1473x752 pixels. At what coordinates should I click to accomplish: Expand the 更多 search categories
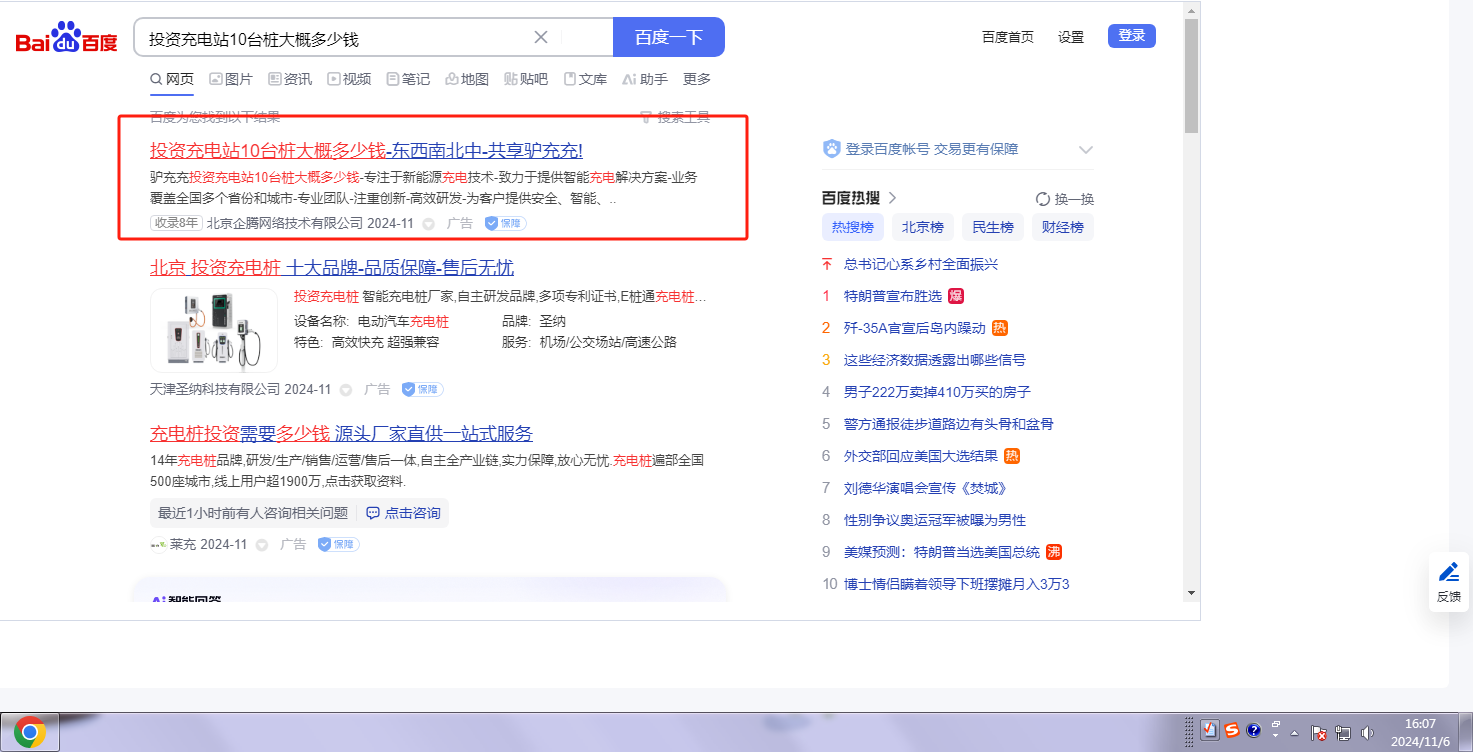pos(697,79)
